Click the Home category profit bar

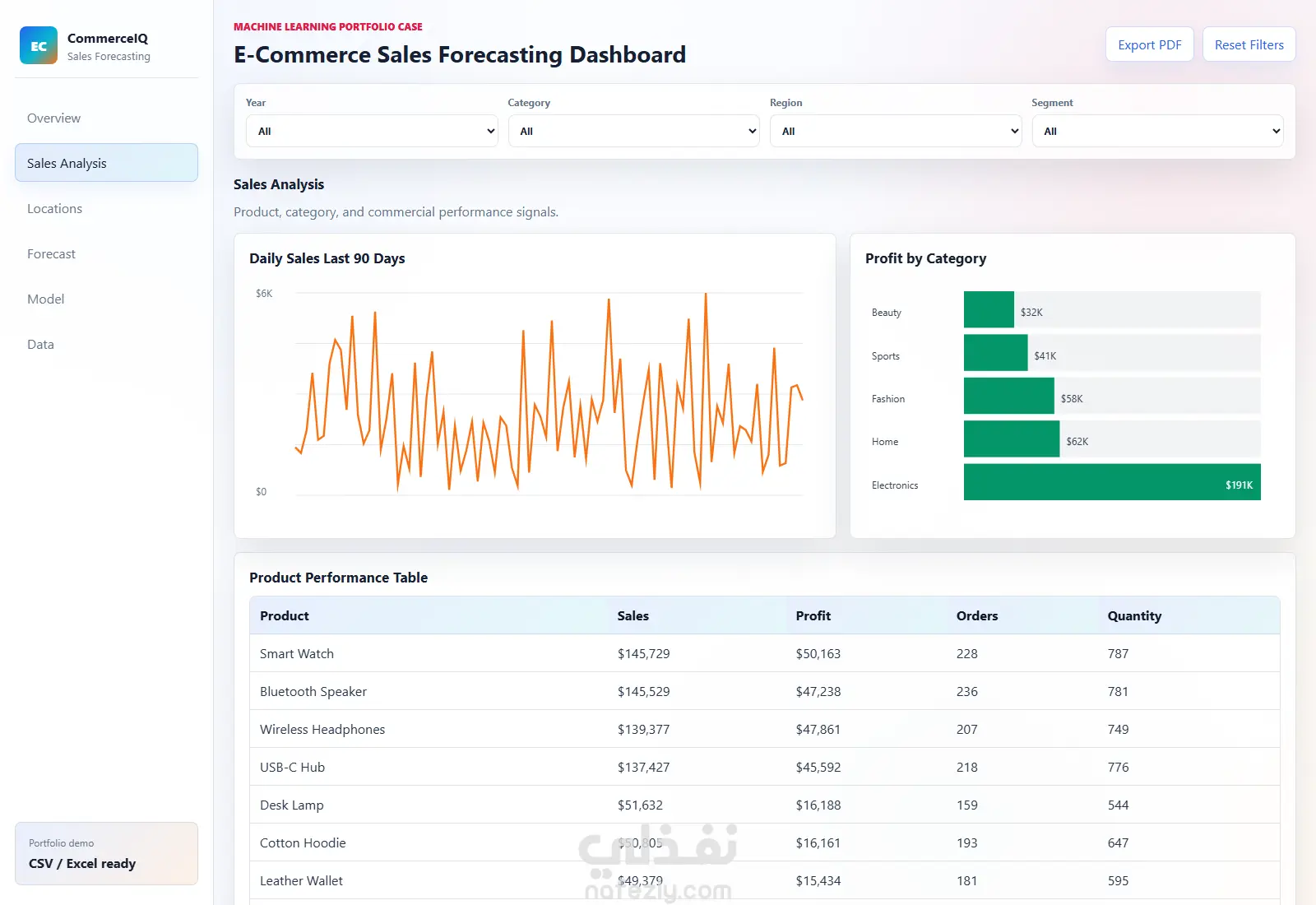(x=1012, y=439)
